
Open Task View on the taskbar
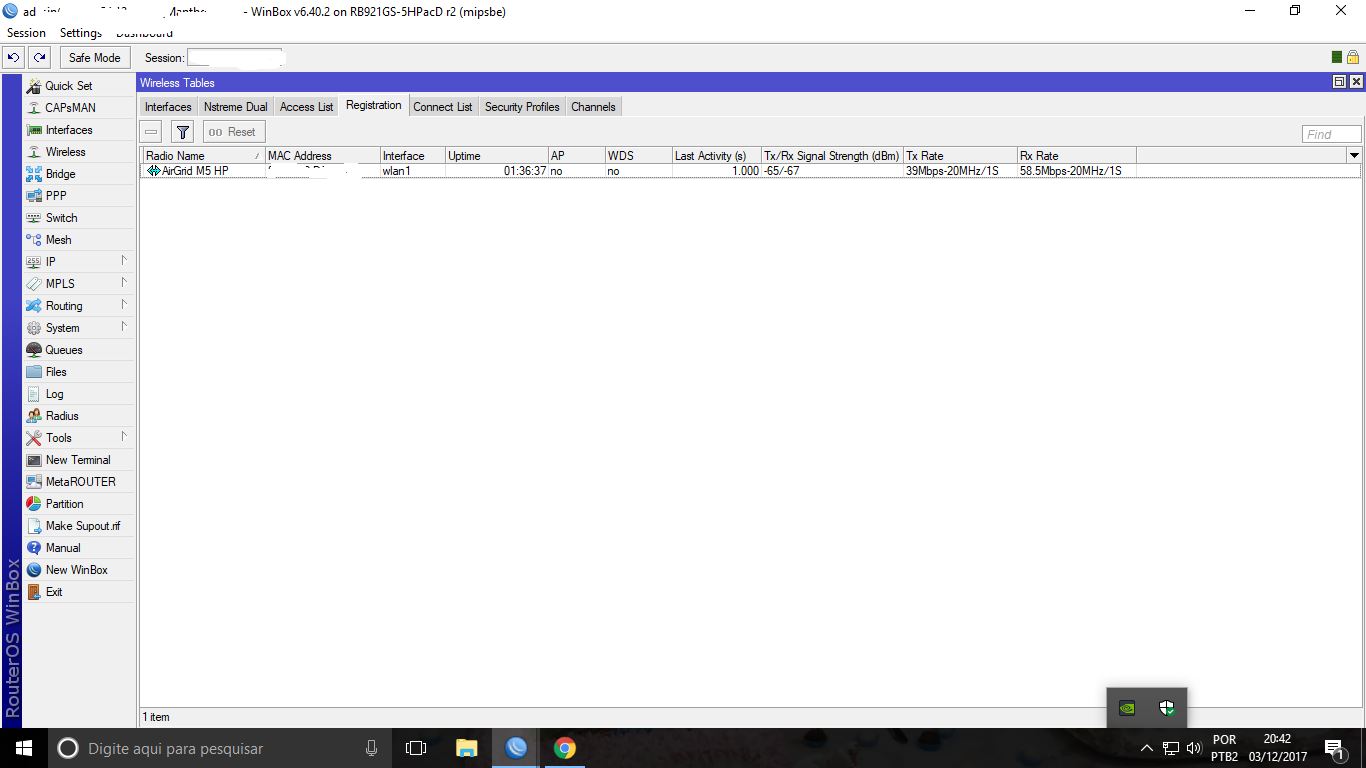tap(416, 748)
